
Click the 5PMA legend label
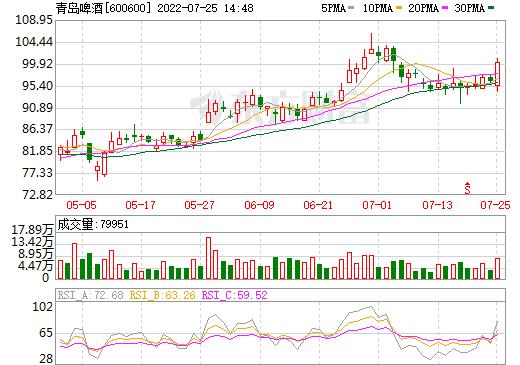pos(333,8)
